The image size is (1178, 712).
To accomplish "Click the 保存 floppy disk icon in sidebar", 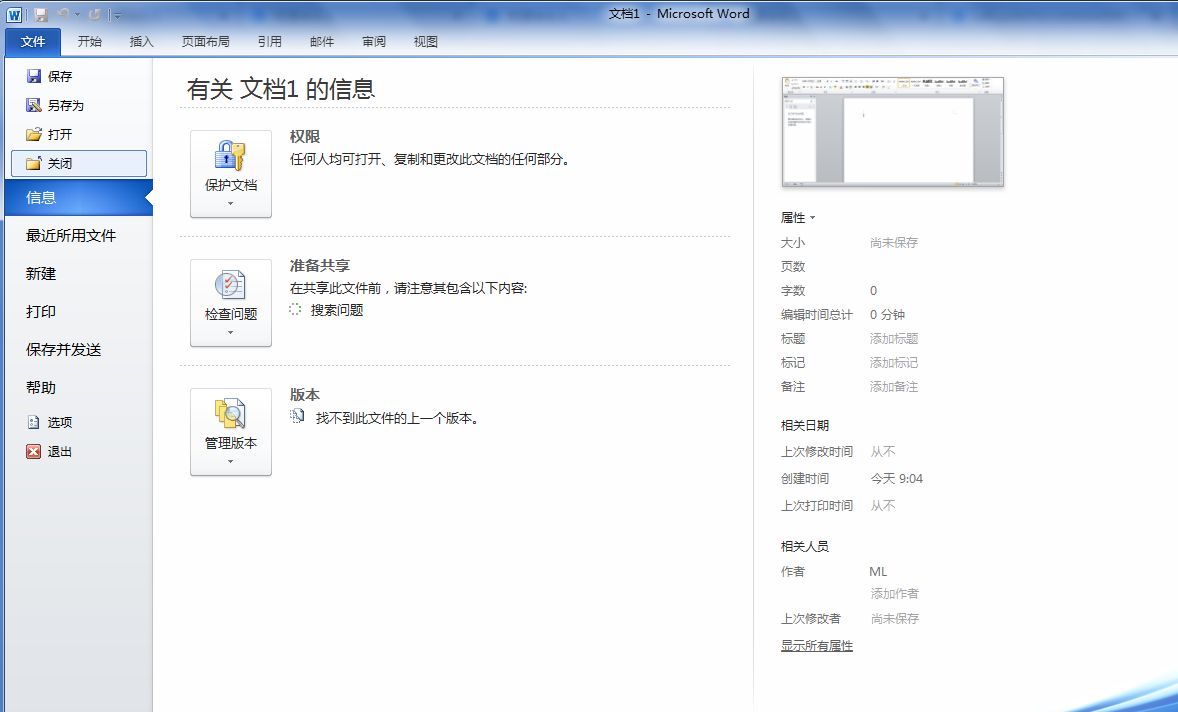I will [x=34, y=76].
